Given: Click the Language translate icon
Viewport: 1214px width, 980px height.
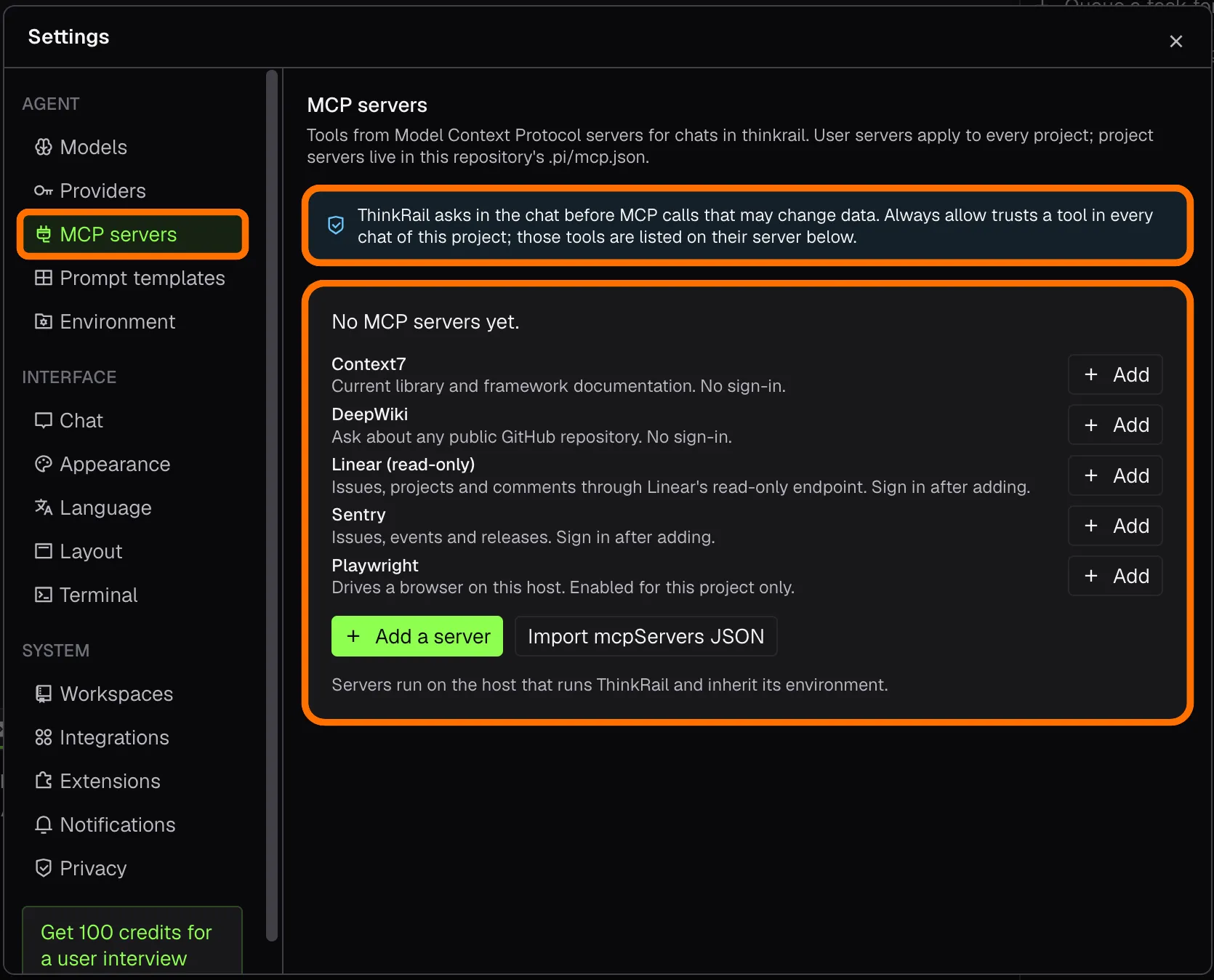Looking at the screenshot, I should 44,507.
